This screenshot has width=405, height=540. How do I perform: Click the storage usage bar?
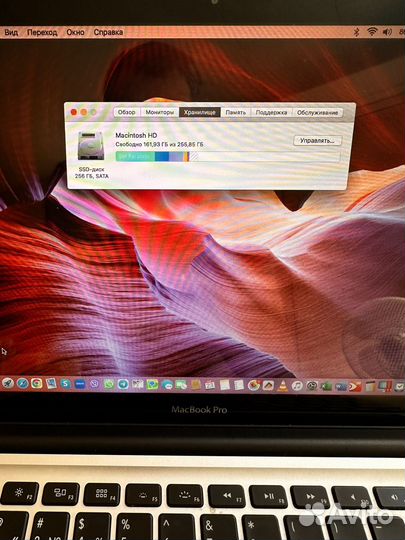(228, 157)
